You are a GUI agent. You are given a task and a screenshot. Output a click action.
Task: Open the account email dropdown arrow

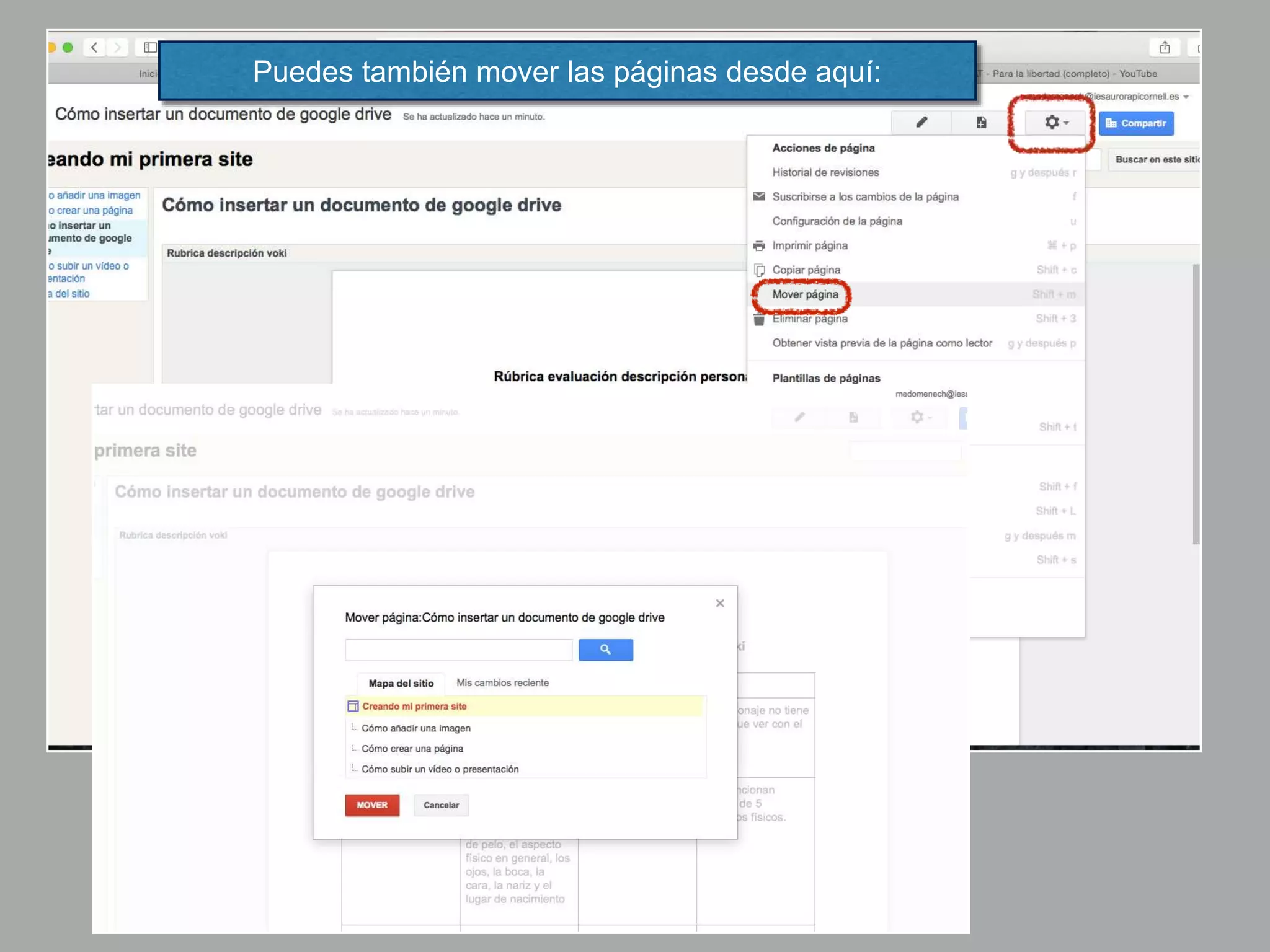(1186, 97)
